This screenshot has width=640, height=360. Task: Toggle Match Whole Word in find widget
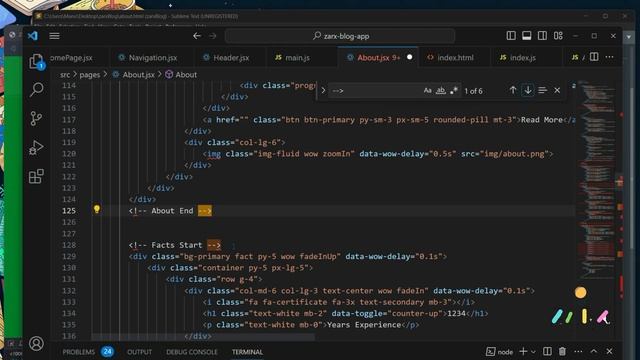pos(440,90)
